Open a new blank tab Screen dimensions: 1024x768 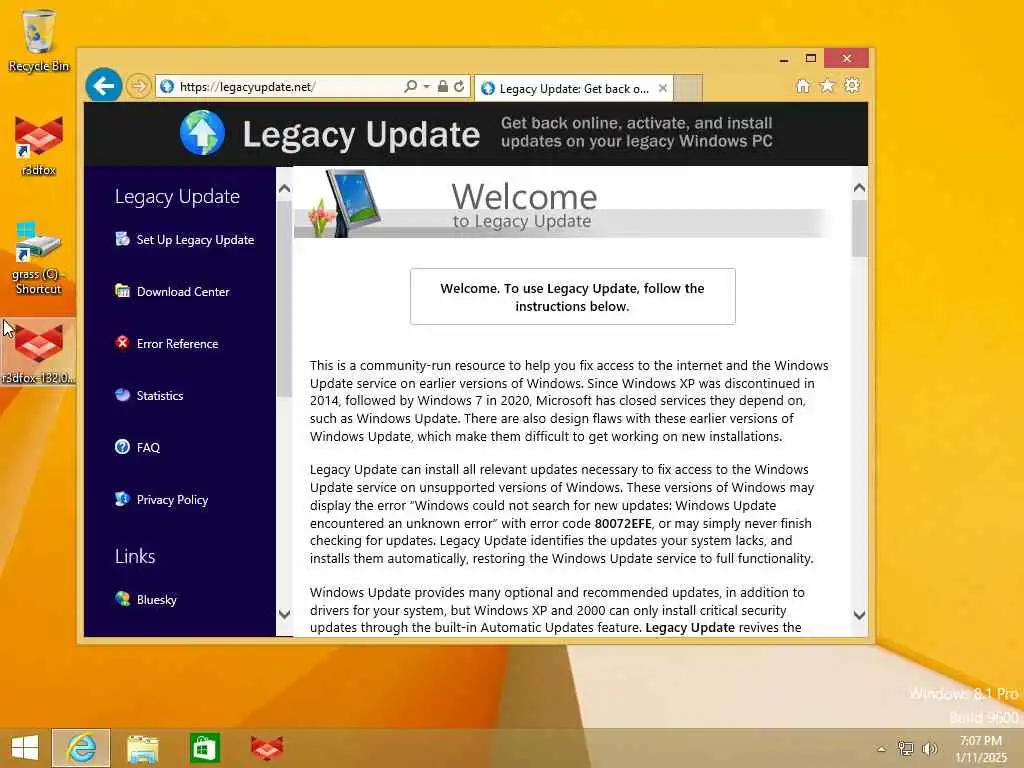[x=688, y=88]
